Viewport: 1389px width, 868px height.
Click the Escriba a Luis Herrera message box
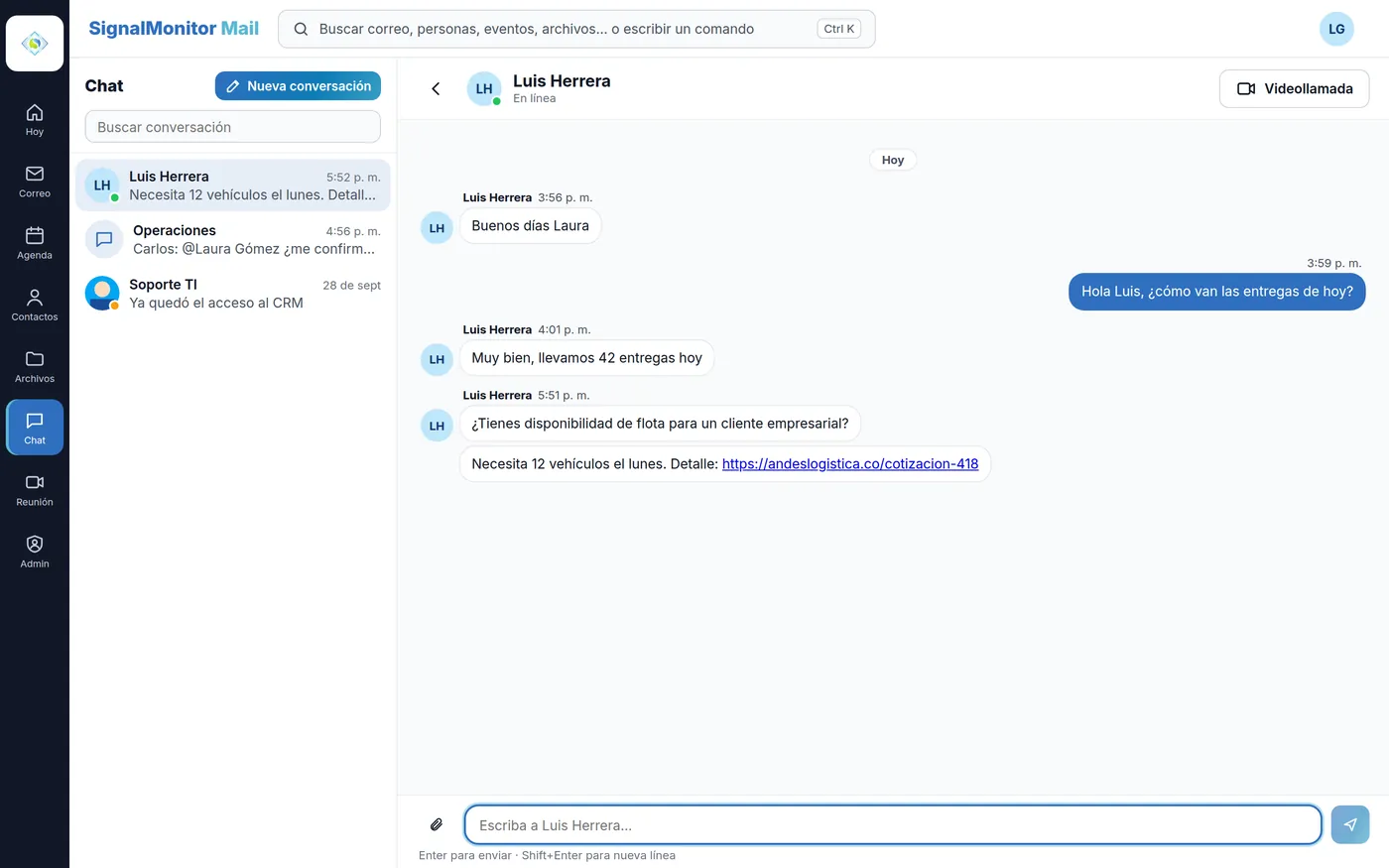click(x=893, y=824)
